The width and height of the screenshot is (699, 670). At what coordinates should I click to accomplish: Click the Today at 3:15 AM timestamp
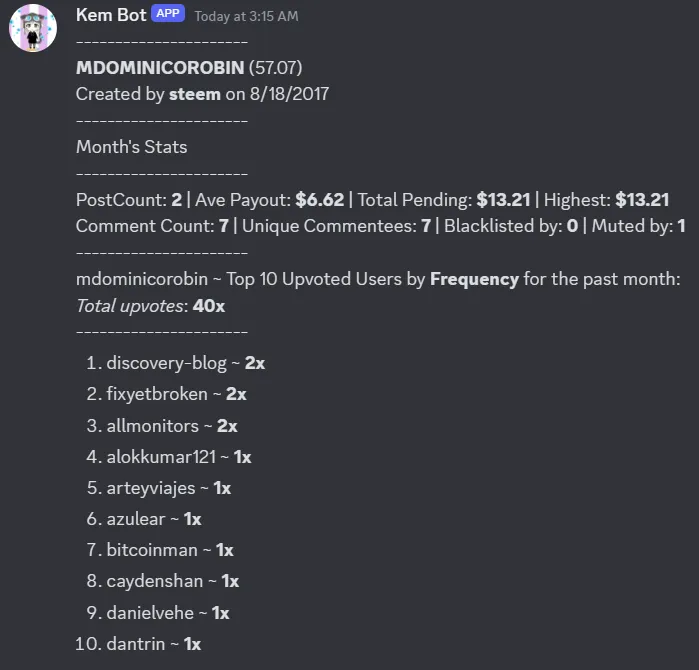tap(247, 16)
